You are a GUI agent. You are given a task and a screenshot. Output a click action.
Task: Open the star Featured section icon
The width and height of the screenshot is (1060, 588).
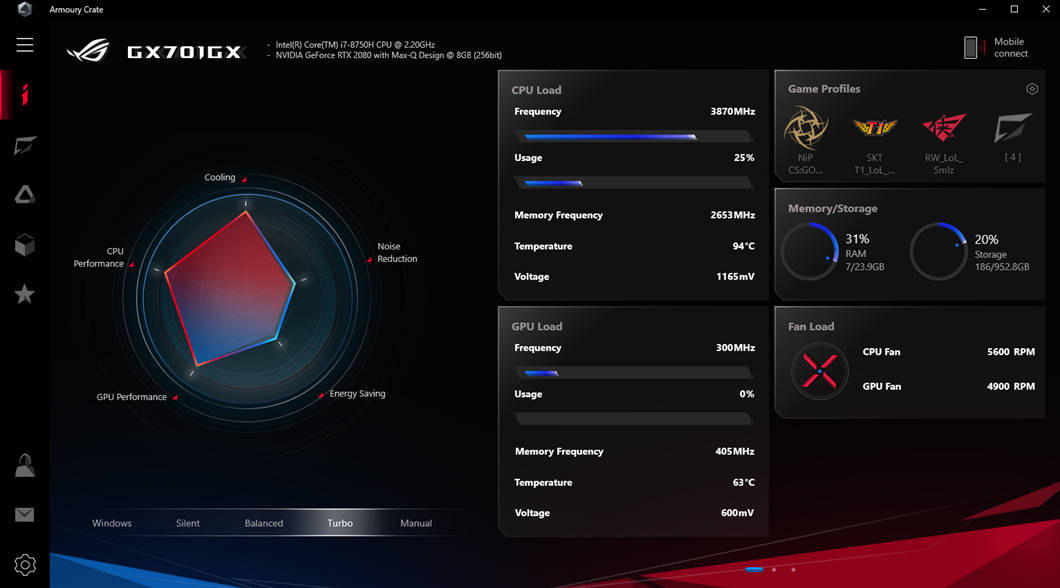pos(24,294)
